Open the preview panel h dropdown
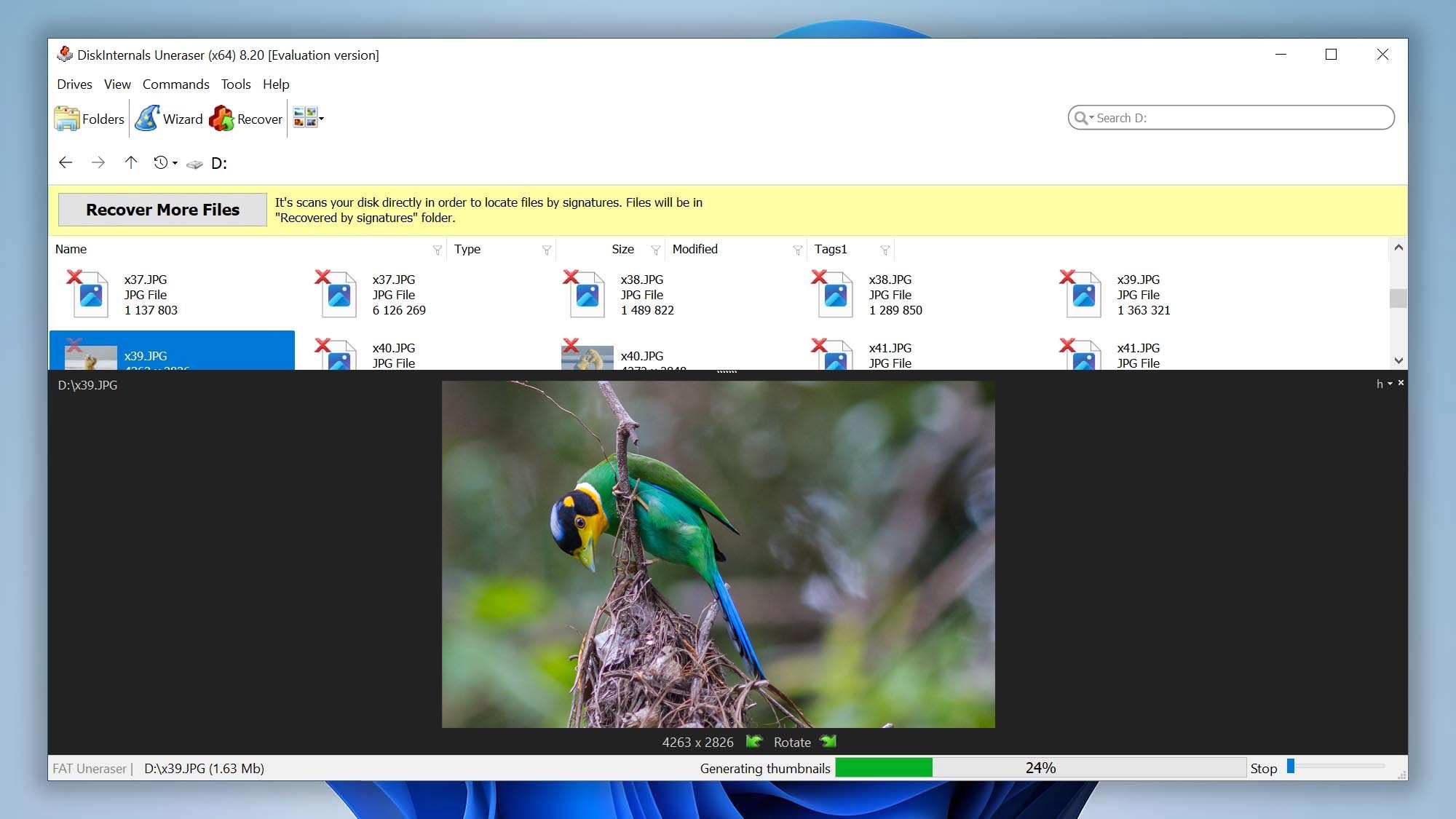1456x819 pixels. point(1384,384)
